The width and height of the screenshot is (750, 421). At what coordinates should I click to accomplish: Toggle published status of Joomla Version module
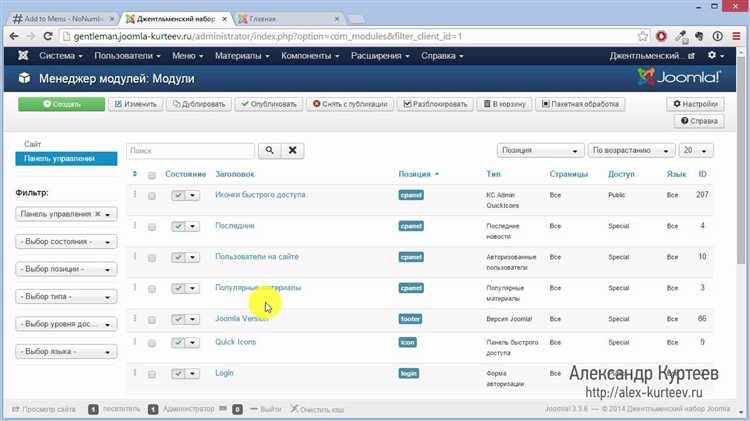[x=178, y=319]
